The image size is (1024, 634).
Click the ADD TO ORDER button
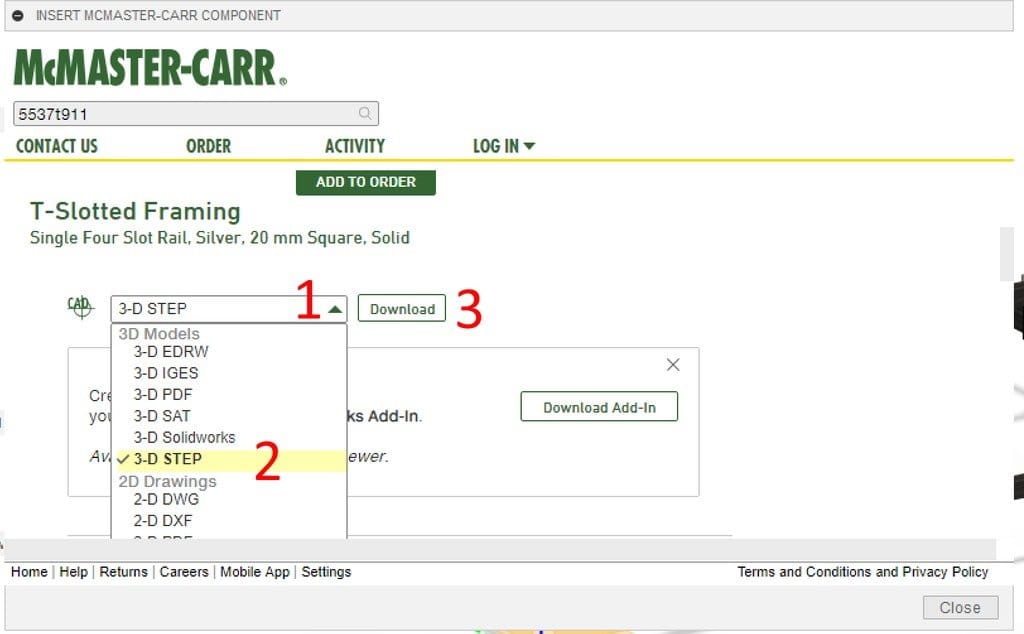[x=366, y=182]
